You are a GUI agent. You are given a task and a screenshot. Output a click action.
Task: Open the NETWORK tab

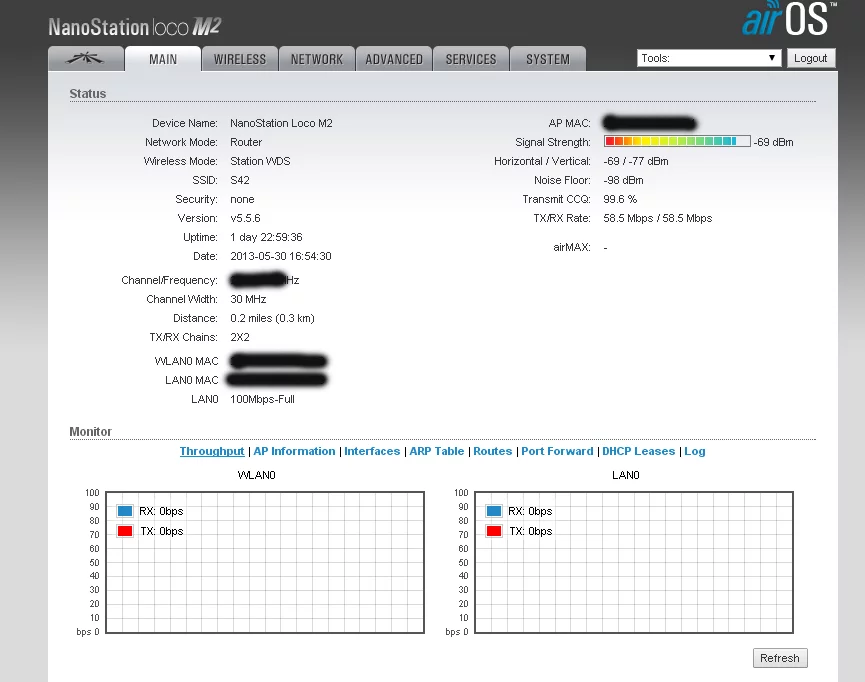pos(316,59)
